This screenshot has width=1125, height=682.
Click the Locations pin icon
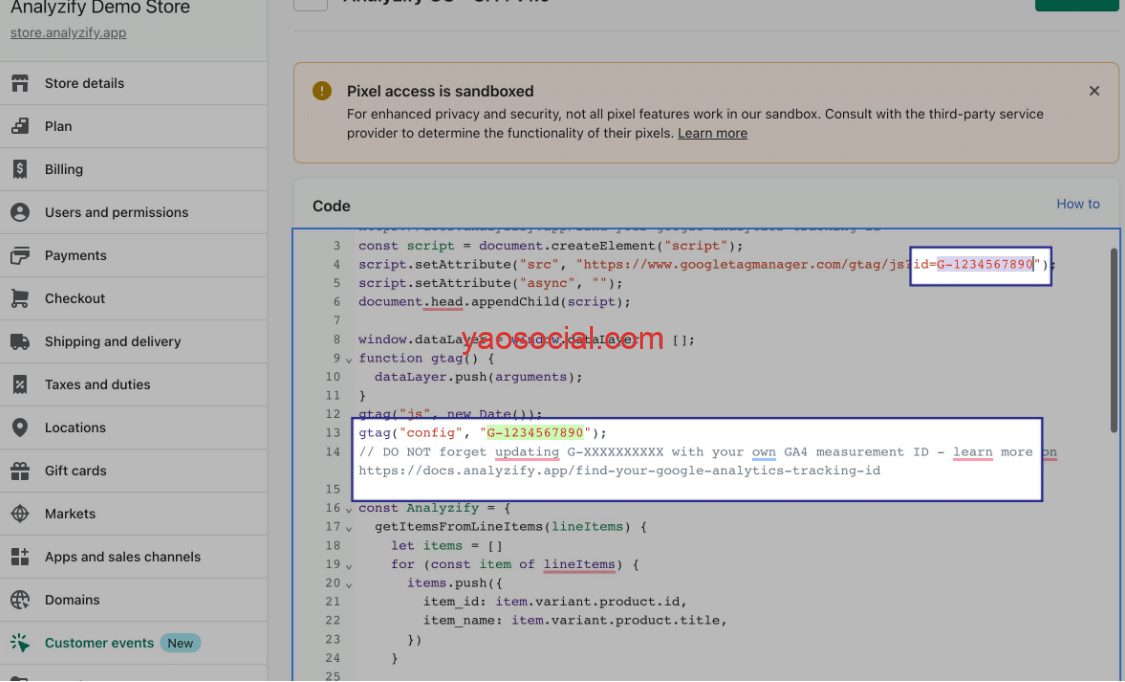20,427
